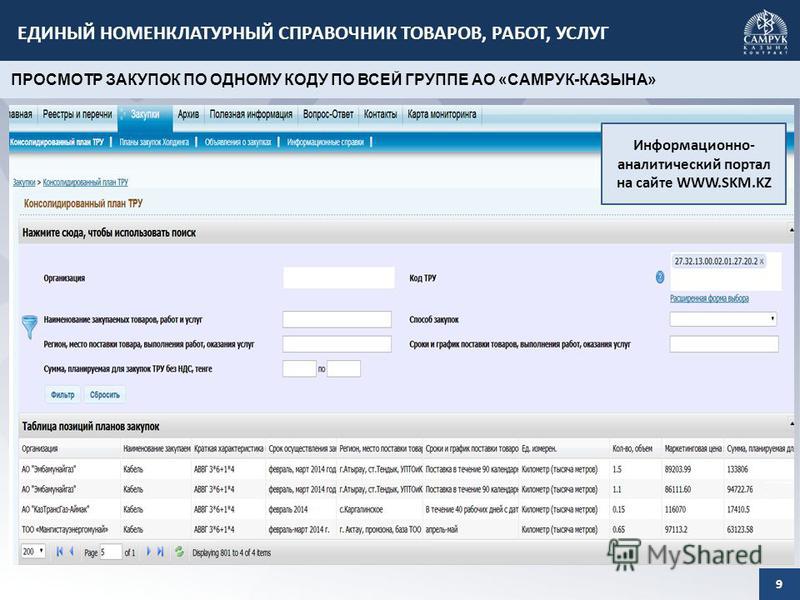Refresh the table with green icon
Viewport: 800px width, 600px height.
click(179, 552)
